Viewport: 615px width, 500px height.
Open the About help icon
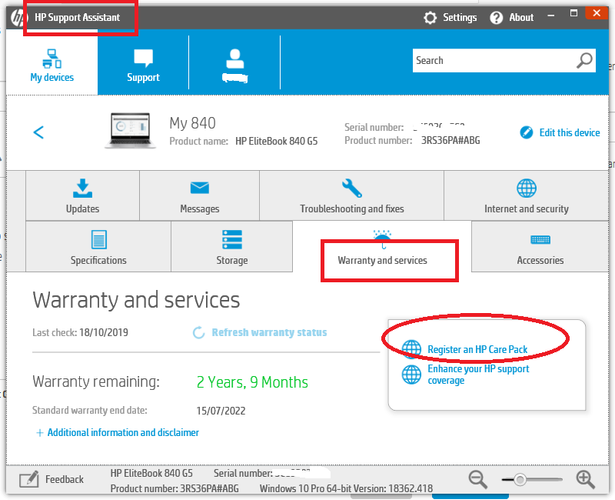[x=496, y=18]
